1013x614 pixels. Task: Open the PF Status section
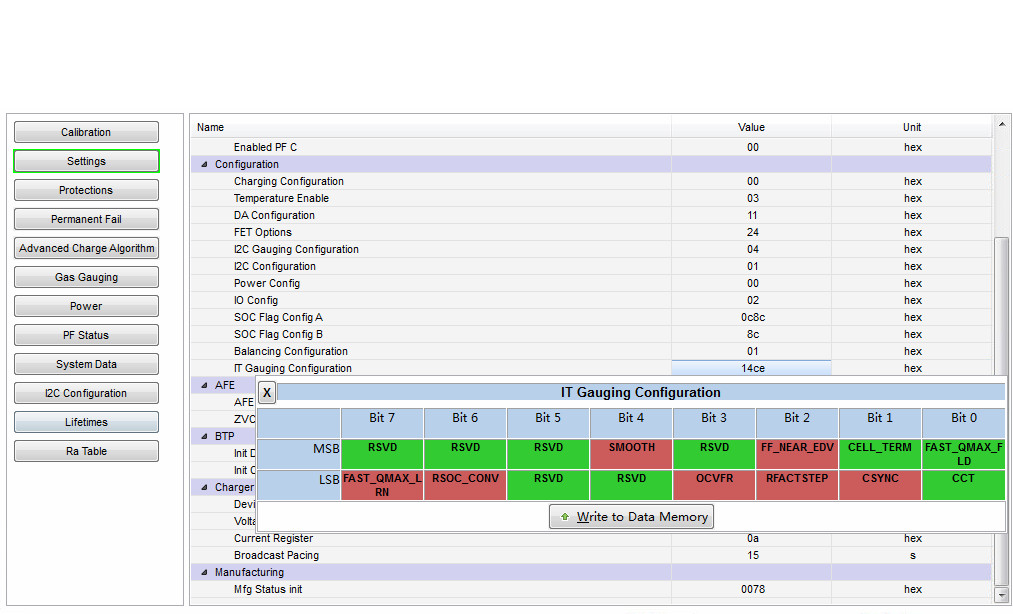[86, 335]
